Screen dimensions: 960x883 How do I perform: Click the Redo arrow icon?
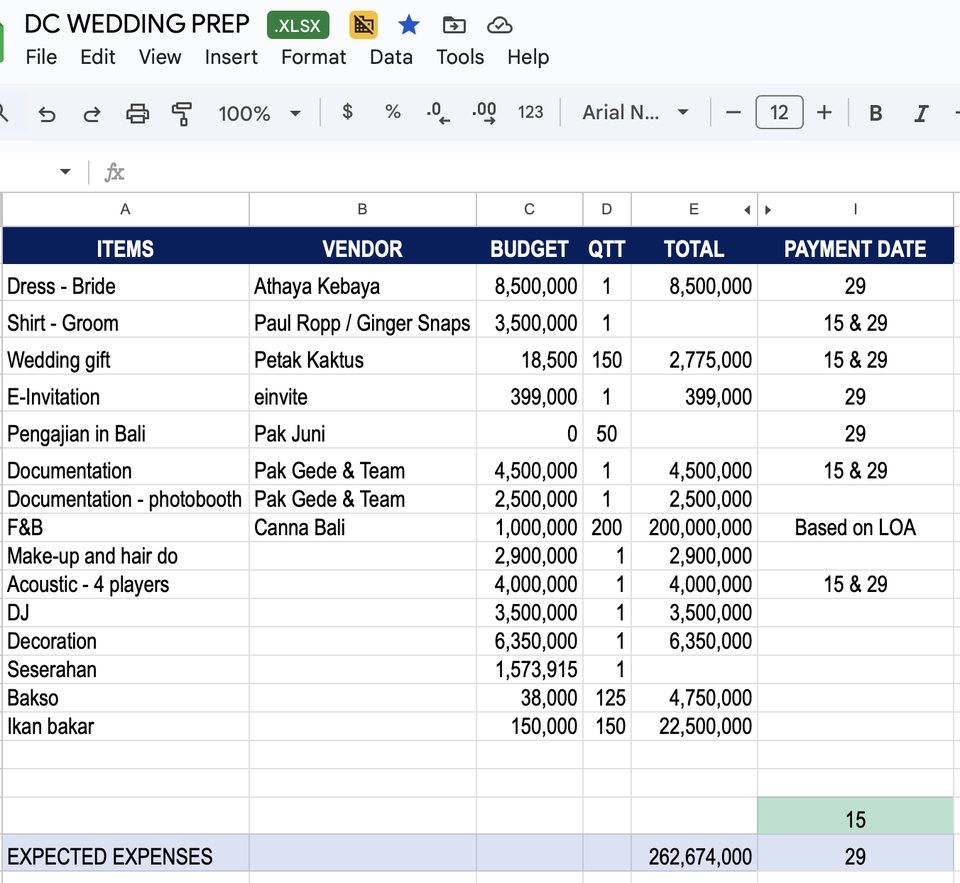(x=92, y=113)
